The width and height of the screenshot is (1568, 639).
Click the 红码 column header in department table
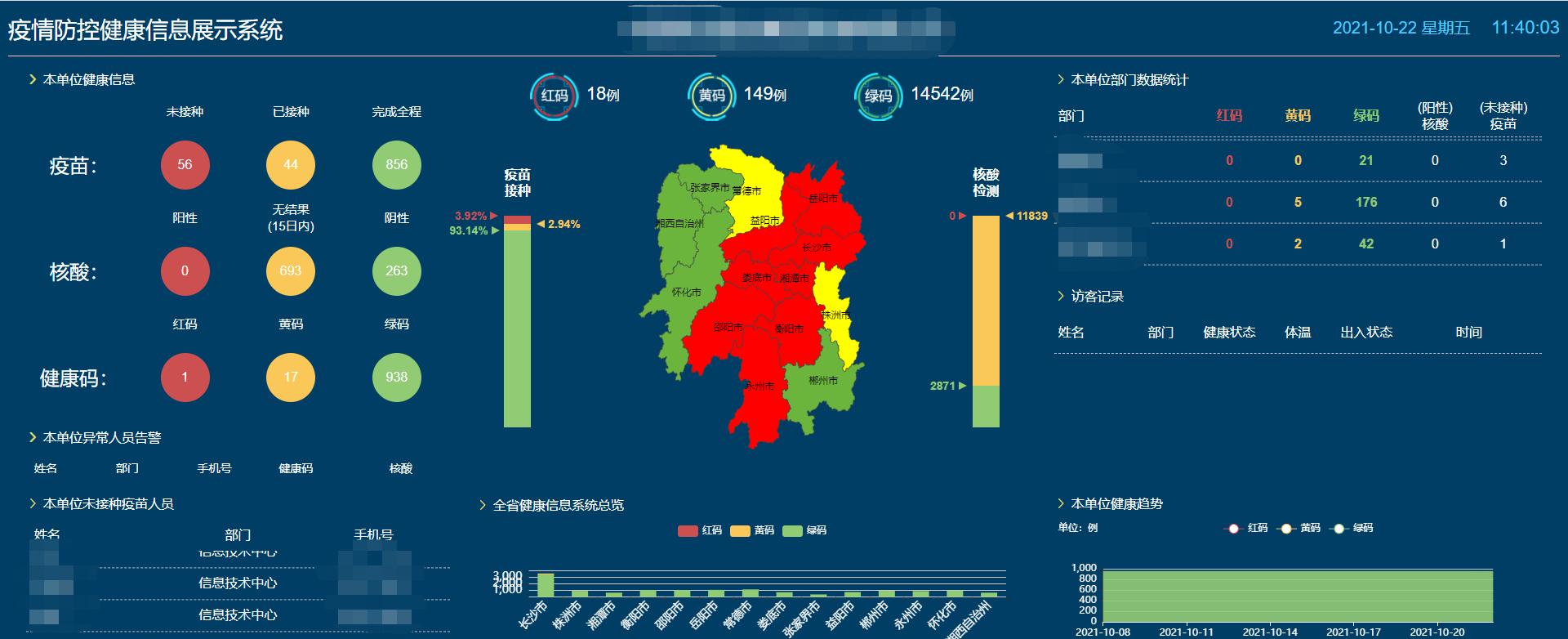[x=1229, y=115]
